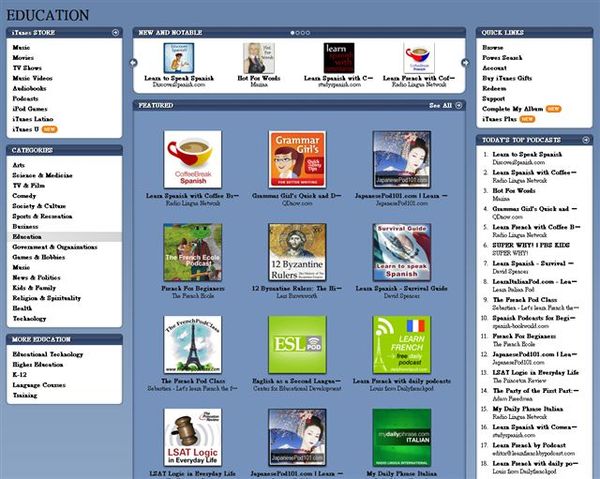Click Buy iTunes Gifts link
This screenshot has width=600, height=479.
pyautogui.click(x=507, y=78)
